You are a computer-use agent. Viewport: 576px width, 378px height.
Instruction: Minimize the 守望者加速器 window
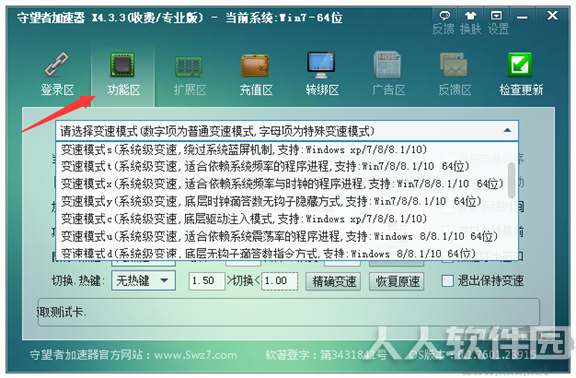[522, 17]
